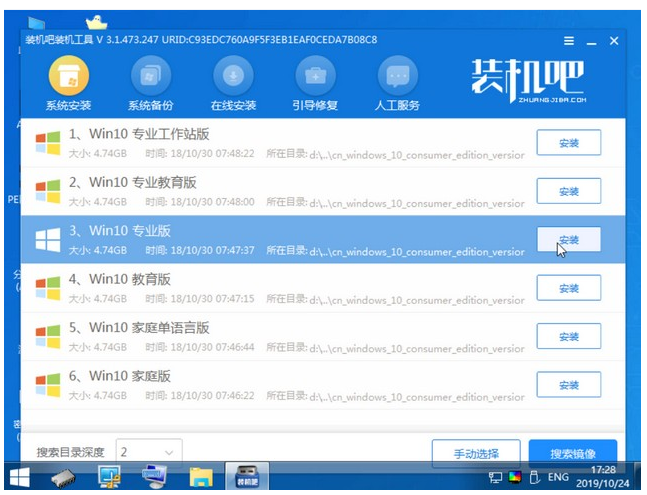Click the 装机吧 app in taskbar

(246, 477)
